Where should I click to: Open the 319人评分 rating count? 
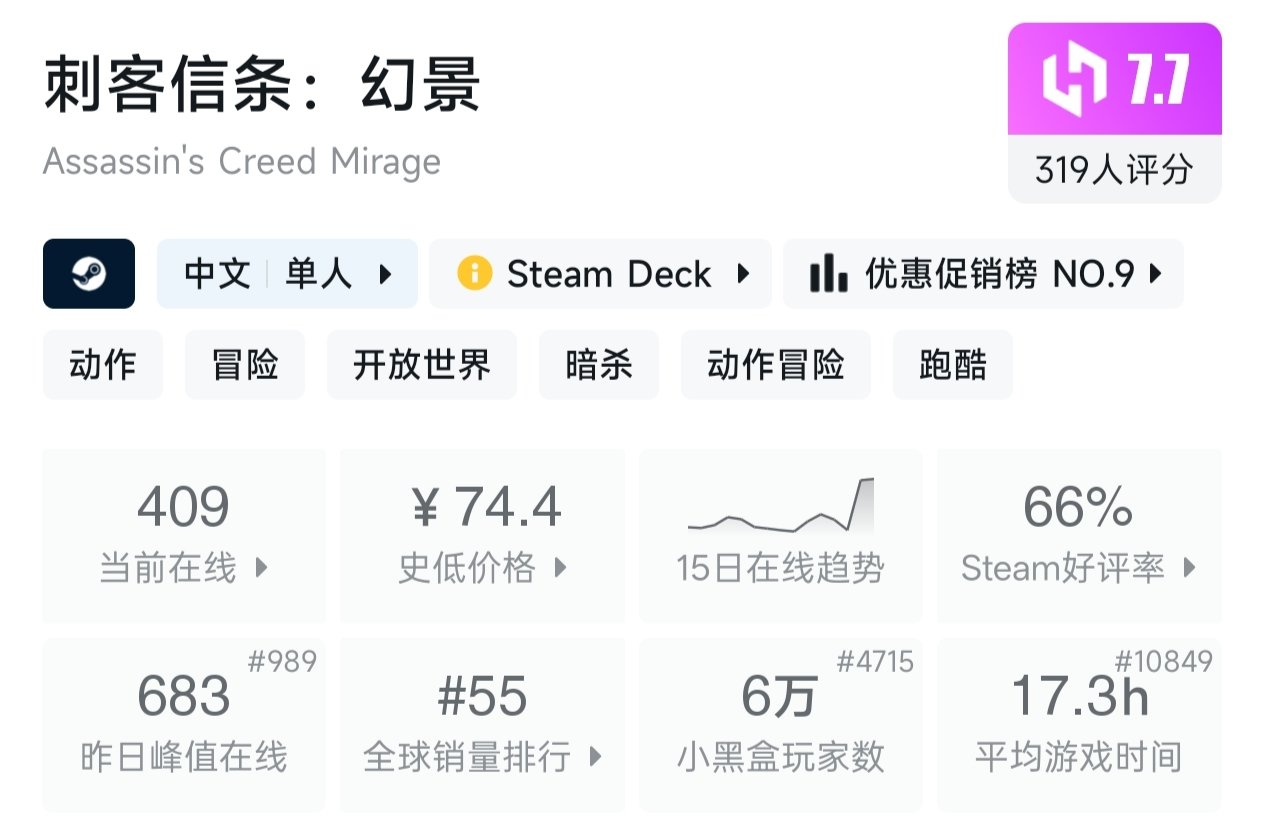(1114, 170)
